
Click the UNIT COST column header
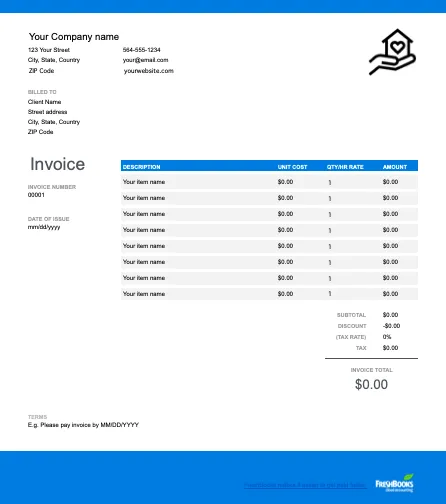point(292,167)
